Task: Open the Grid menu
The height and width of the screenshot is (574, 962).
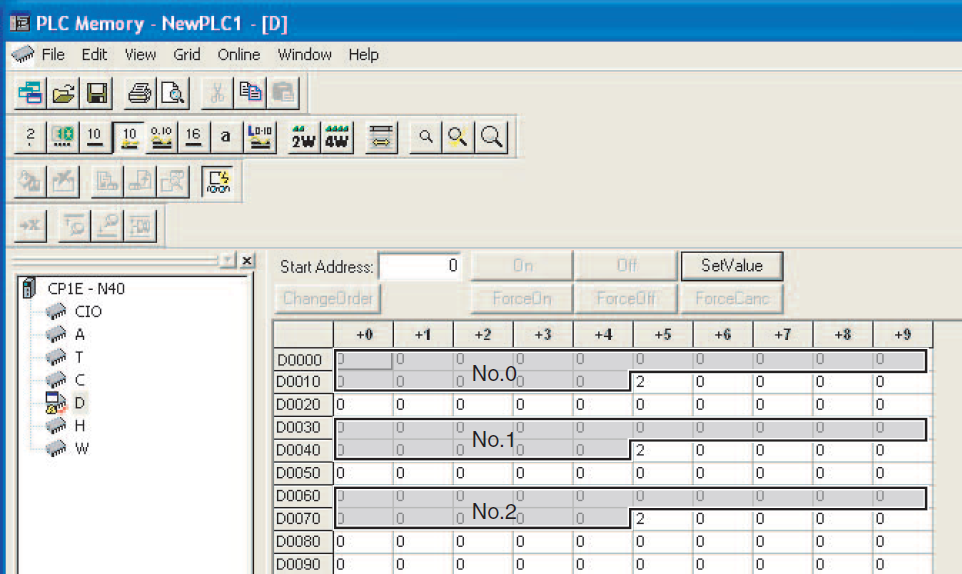Action: [187, 55]
